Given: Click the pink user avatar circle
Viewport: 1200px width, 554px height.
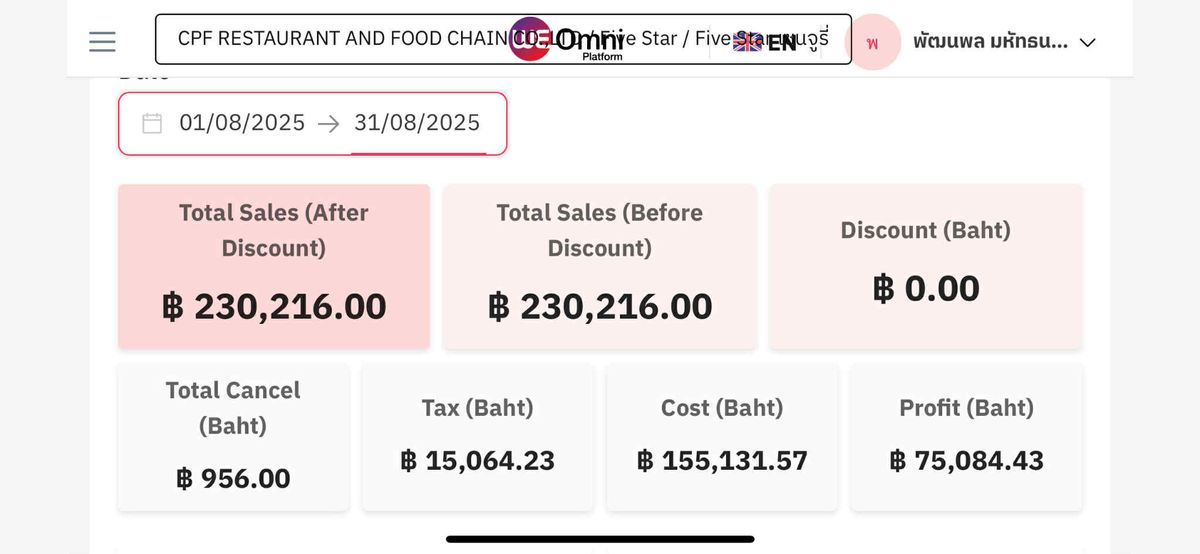Looking at the screenshot, I should click(873, 42).
